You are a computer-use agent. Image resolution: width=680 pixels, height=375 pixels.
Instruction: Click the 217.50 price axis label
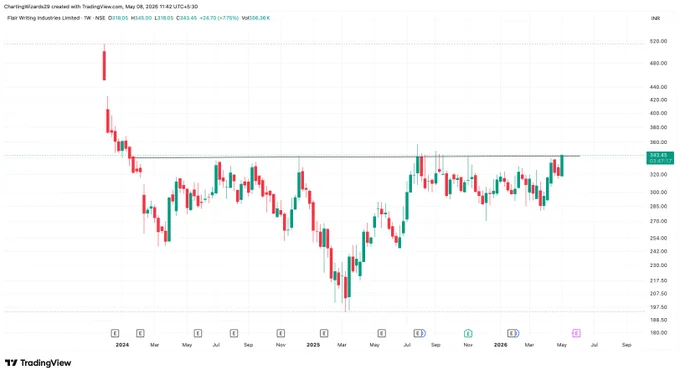pyautogui.click(x=658, y=281)
